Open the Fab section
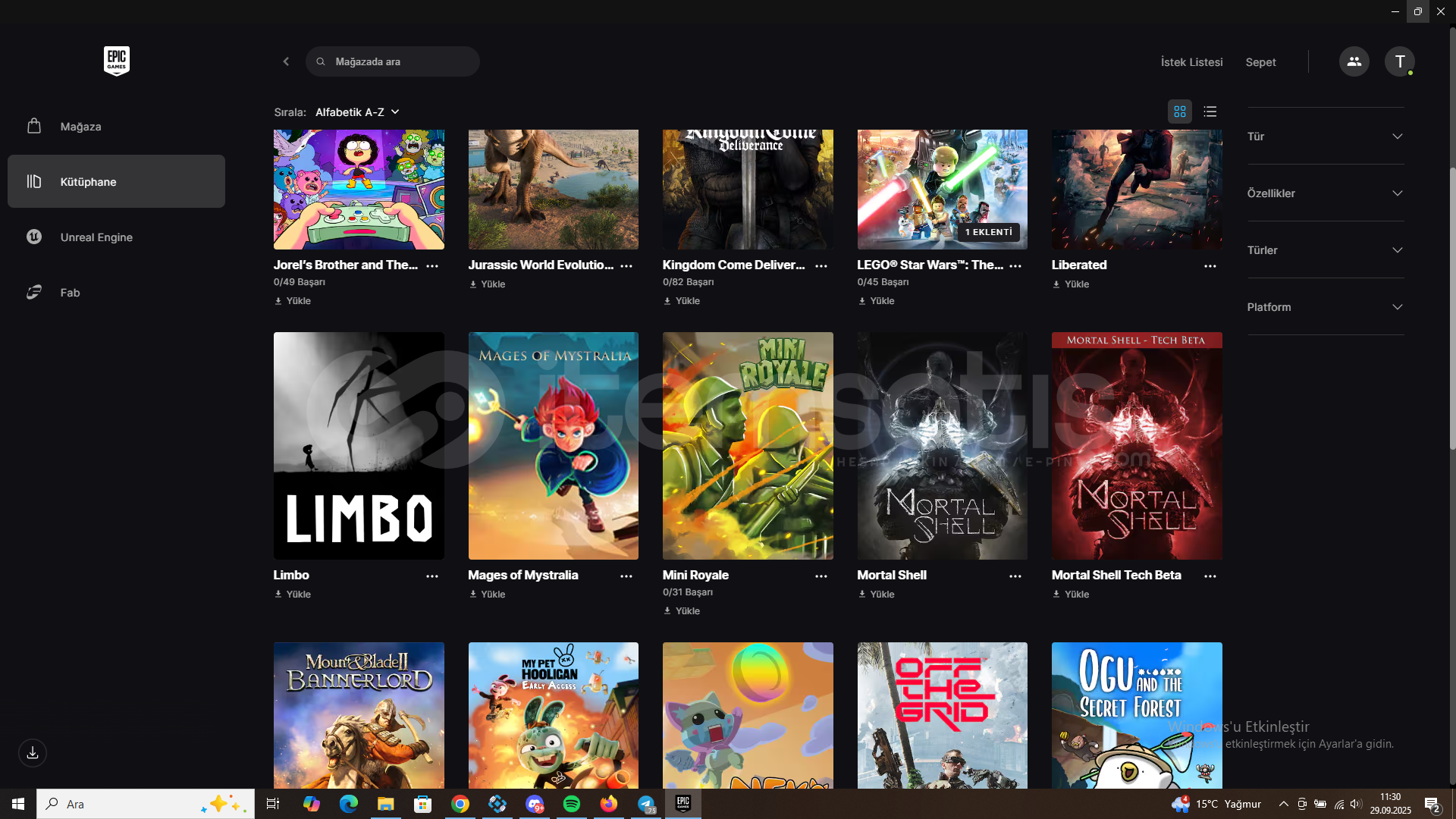The height and width of the screenshot is (819, 1456). point(116,292)
